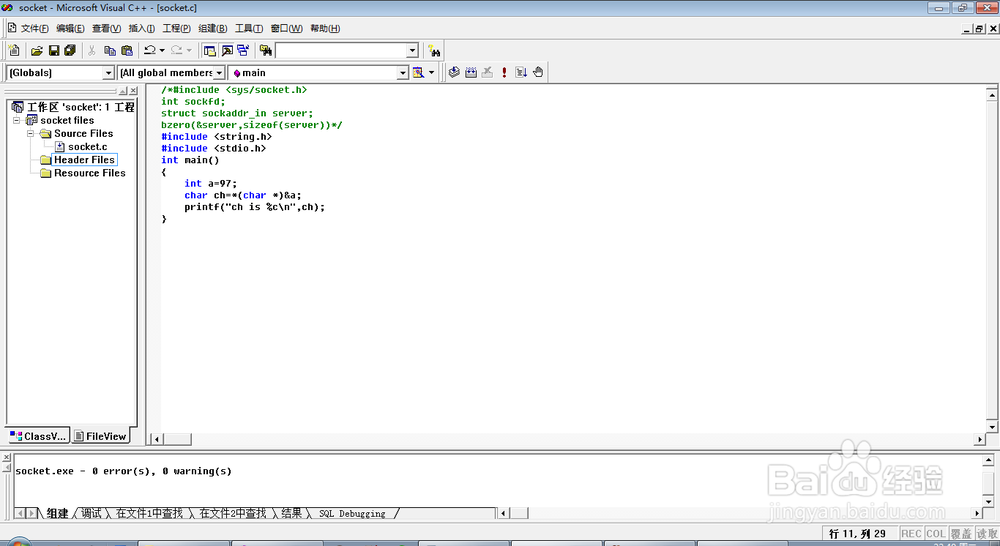Click the Stop Build icon
This screenshot has width=1000, height=546.
[487, 72]
